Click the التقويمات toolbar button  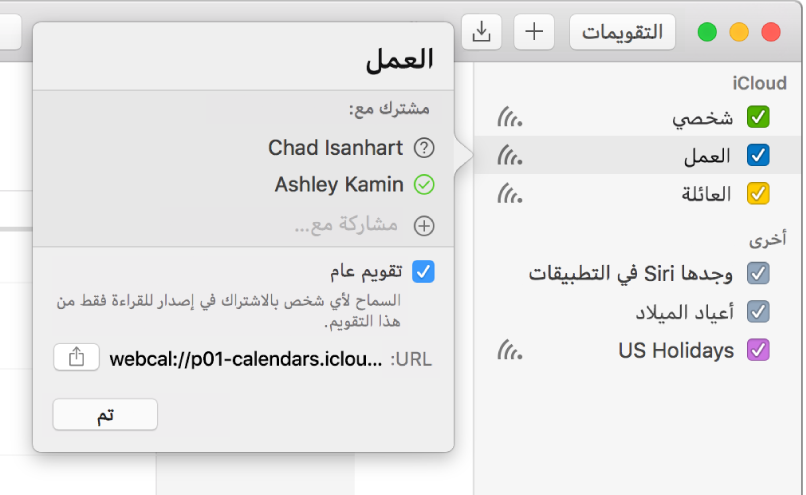pyautogui.click(x=622, y=32)
